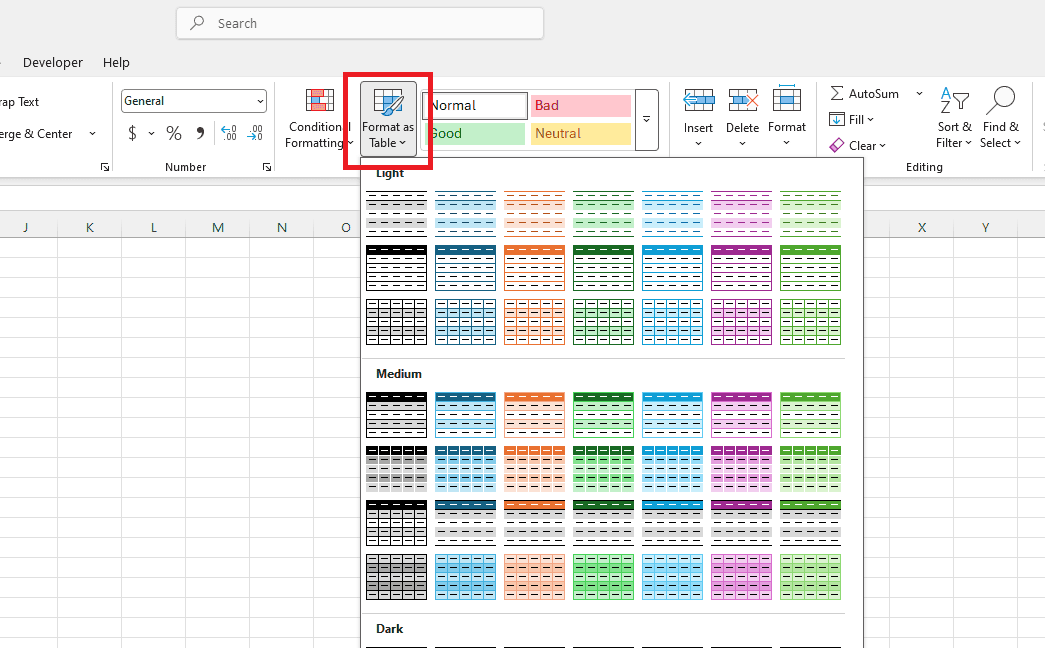Click the Clear eraser button

point(857,145)
